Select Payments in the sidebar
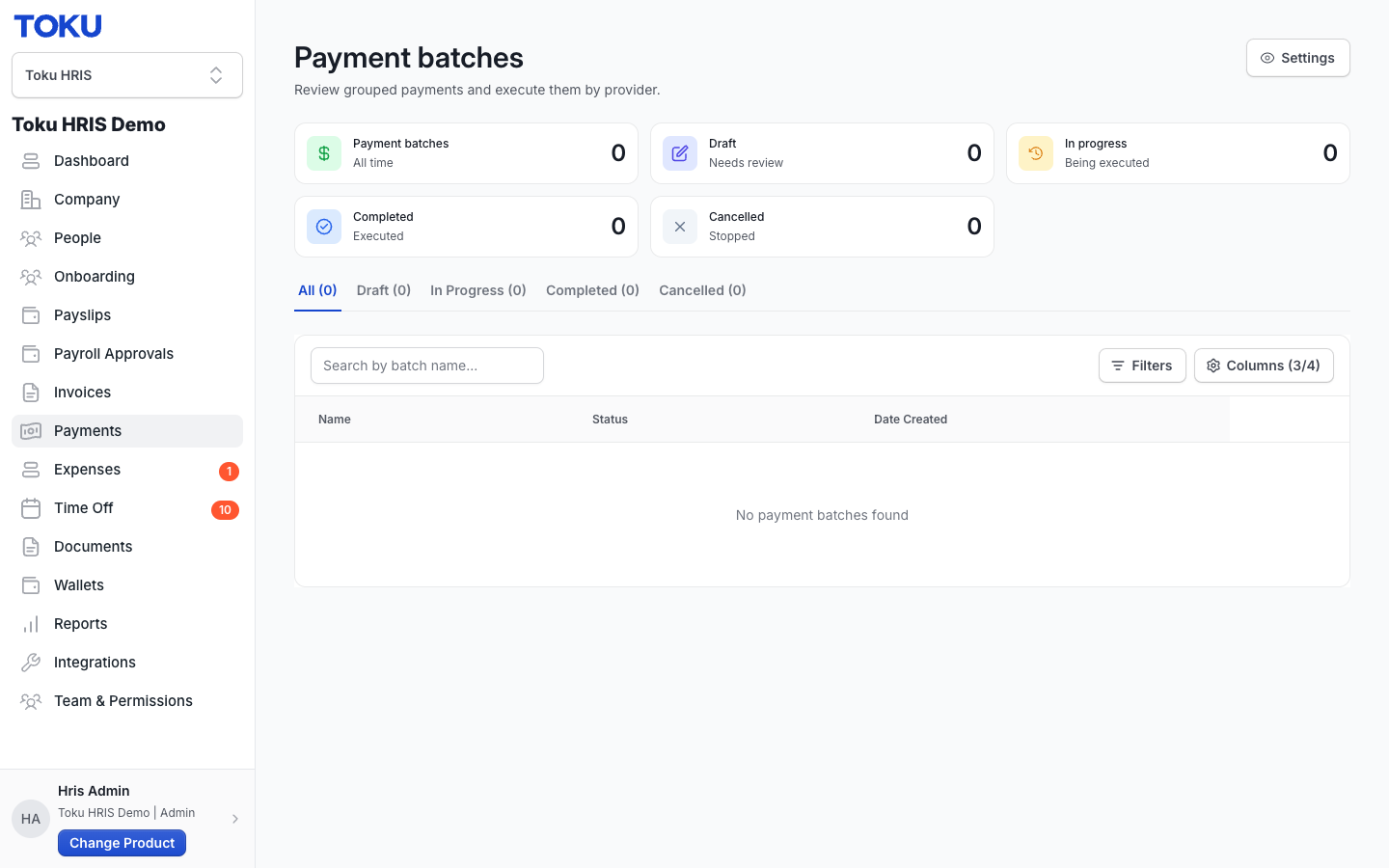 point(127,431)
